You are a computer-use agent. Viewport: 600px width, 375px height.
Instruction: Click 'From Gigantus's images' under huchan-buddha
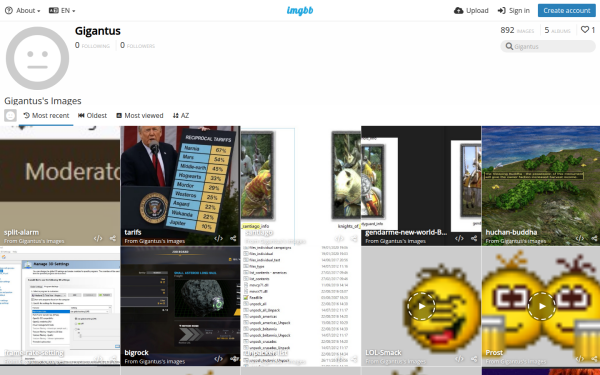pyautogui.click(x=516, y=241)
